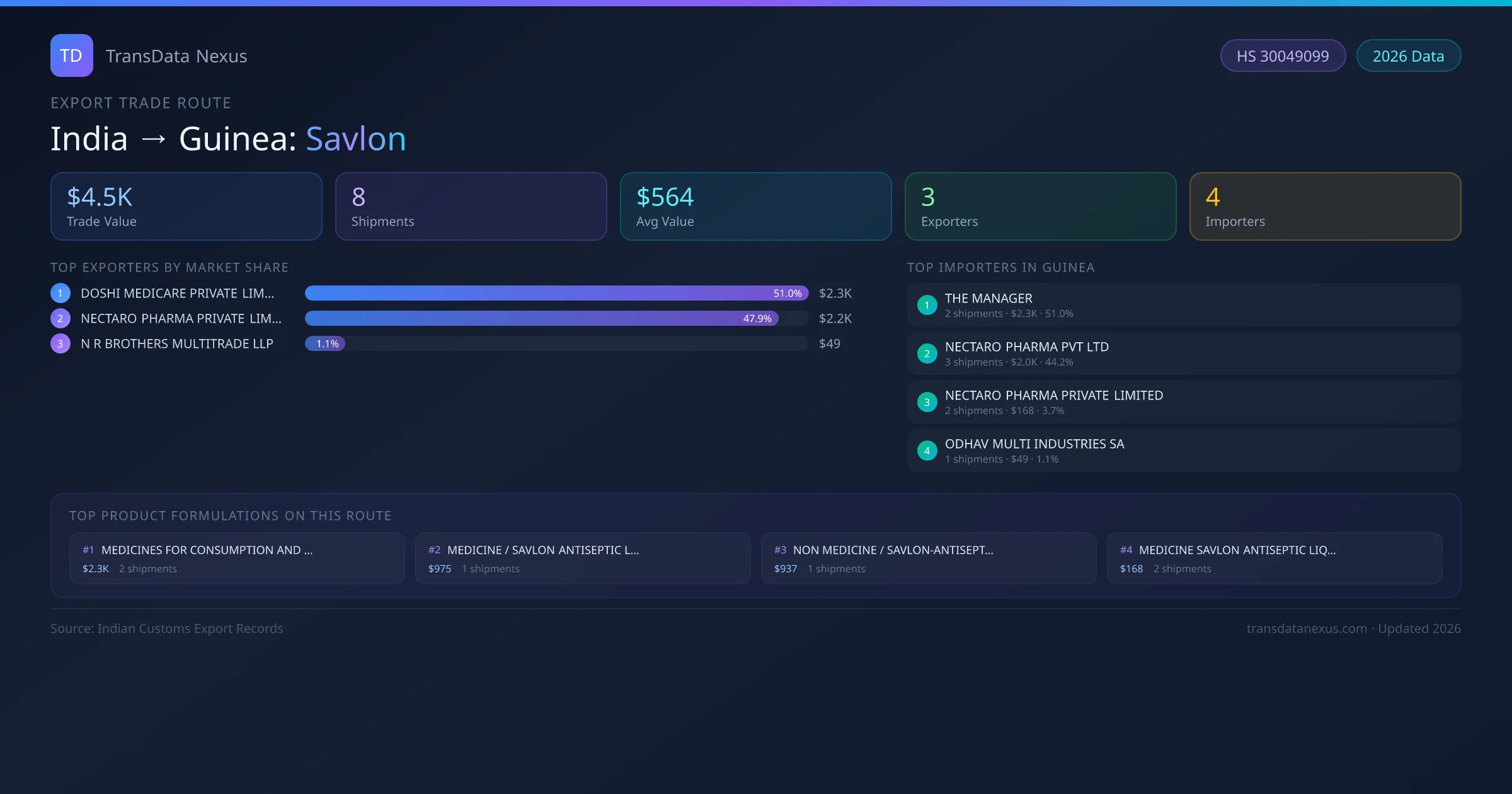Viewport: 1512px width, 794px height.
Task: Select the Odhav Multi Industries SA importer row
Action: point(1184,451)
